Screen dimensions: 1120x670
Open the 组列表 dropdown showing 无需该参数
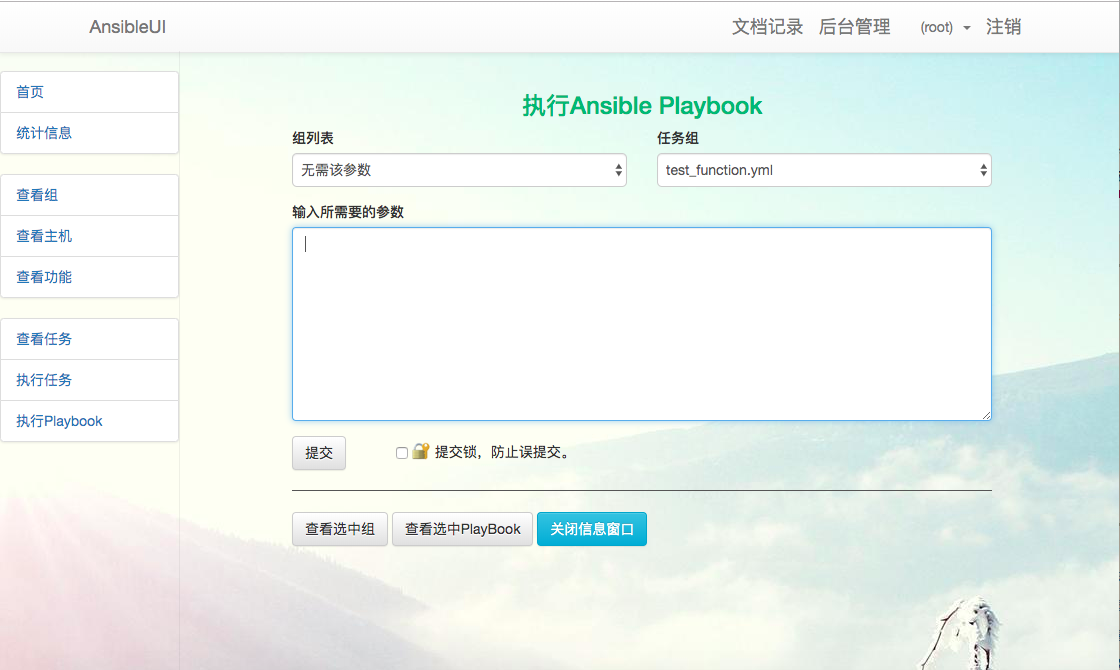459,170
